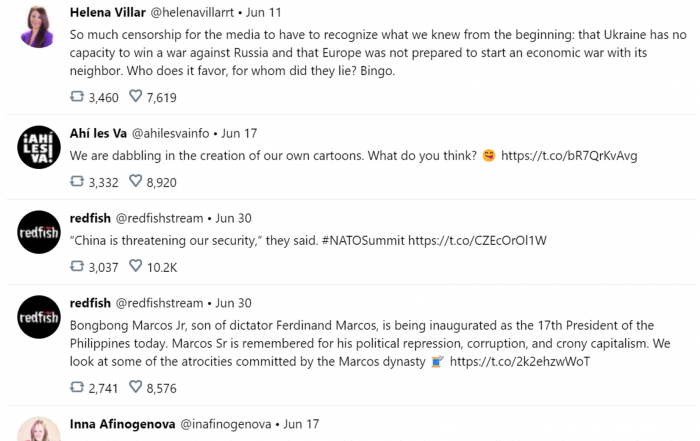Open the https://t.co/bR7QrKvAvg link

coord(569,156)
